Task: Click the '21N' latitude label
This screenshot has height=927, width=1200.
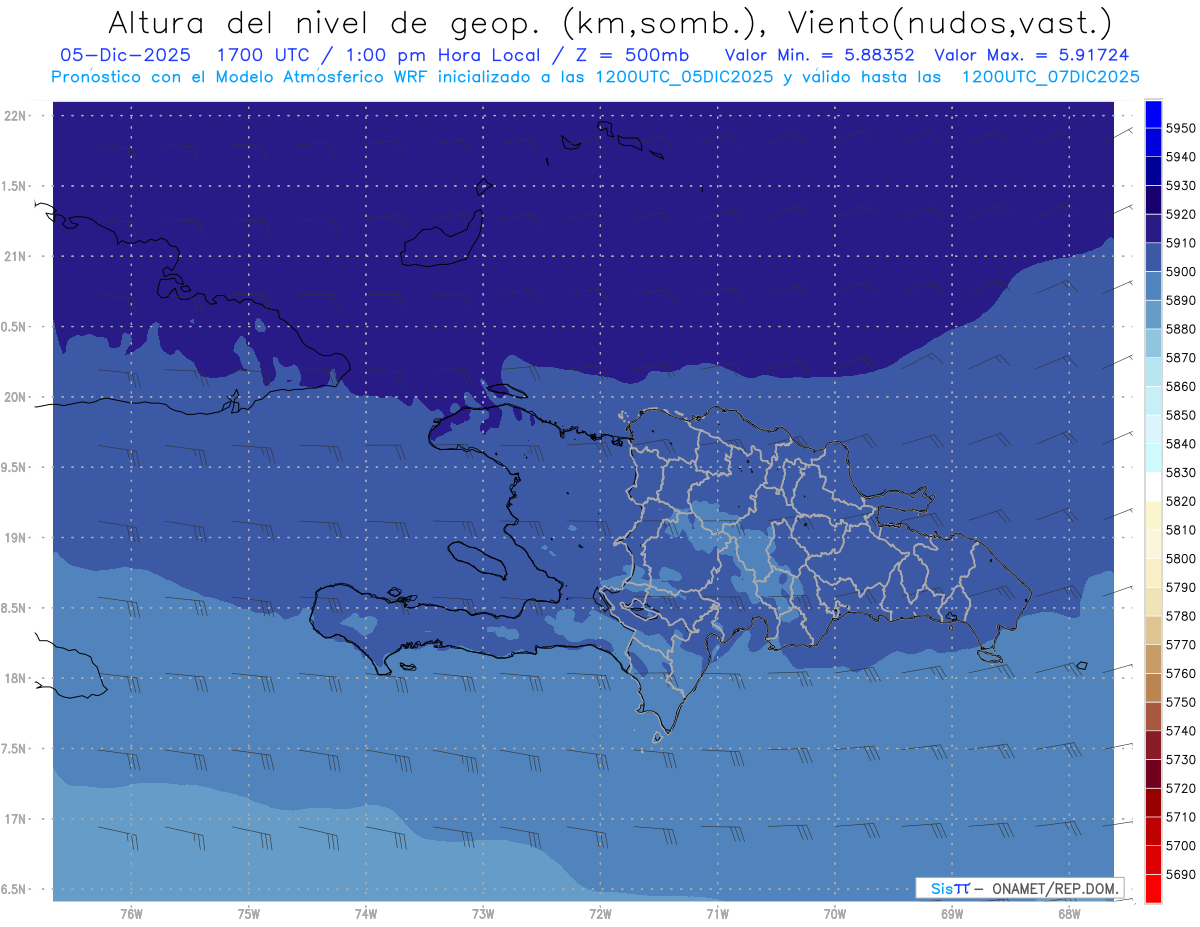Action: (15, 256)
